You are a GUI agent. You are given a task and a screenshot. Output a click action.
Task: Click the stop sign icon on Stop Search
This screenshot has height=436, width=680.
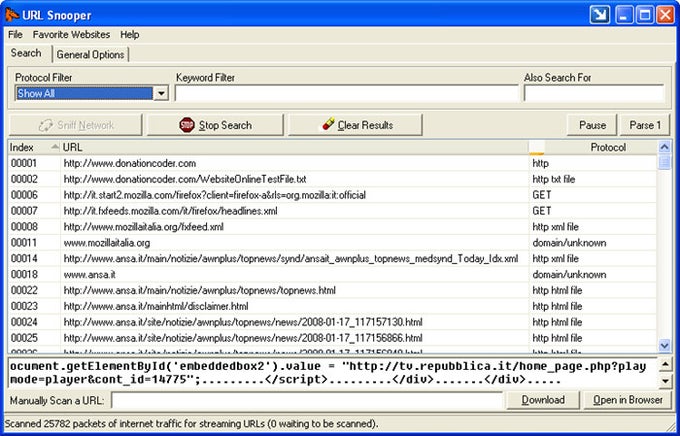(187, 125)
